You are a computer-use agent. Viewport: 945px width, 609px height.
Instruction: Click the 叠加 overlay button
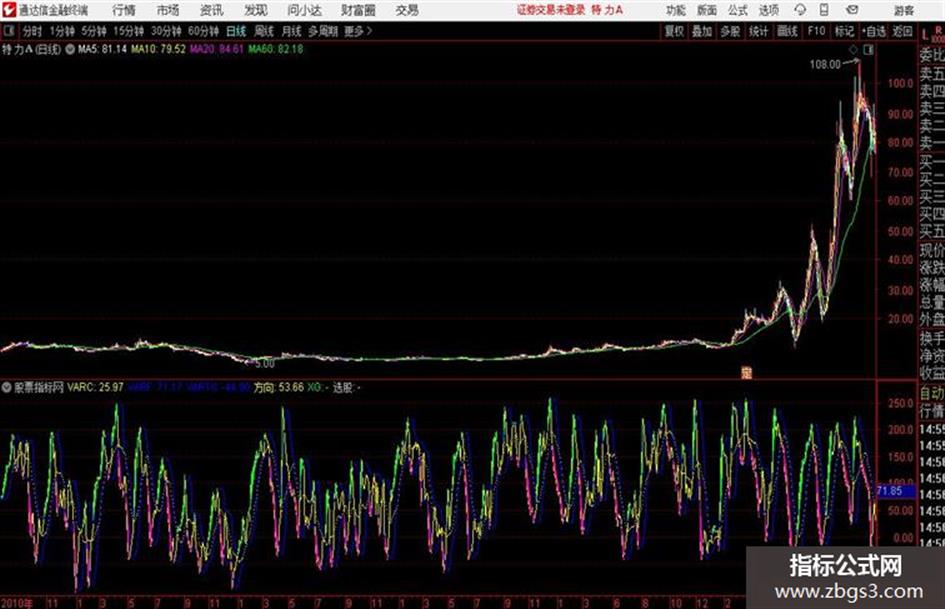[x=702, y=31]
